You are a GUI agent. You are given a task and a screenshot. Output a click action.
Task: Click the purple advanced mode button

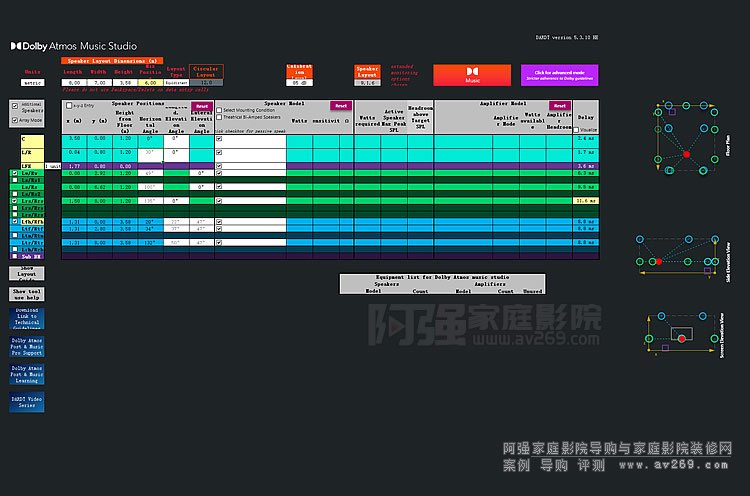tap(559, 76)
